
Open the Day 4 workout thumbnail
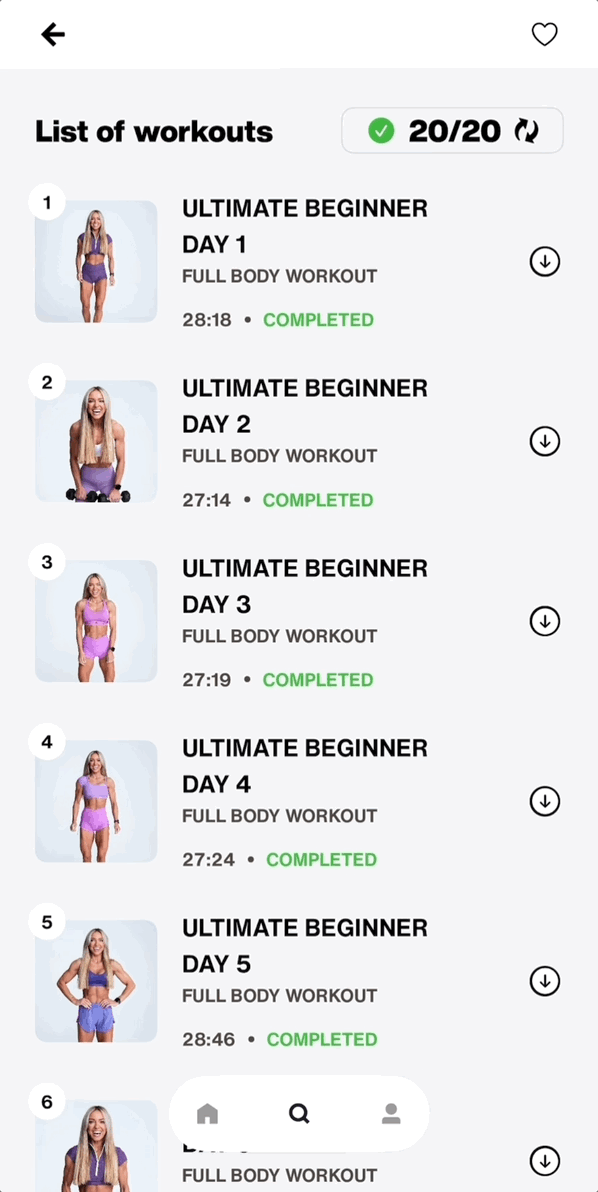(x=96, y=800)
